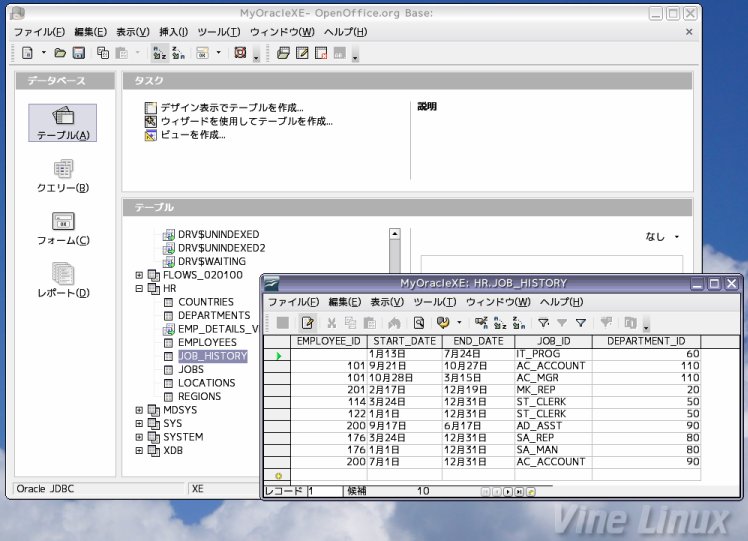Click the new record navigation button
Image resolution: width=748 pixels, height=541 pixels.
pos(530,491)
